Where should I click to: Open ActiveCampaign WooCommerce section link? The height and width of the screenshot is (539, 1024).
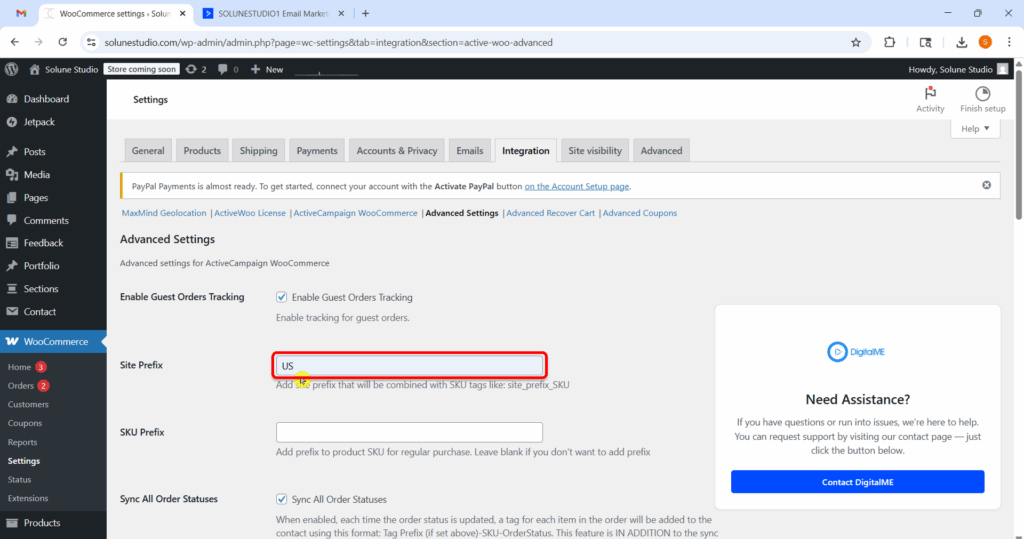[355, 213]
